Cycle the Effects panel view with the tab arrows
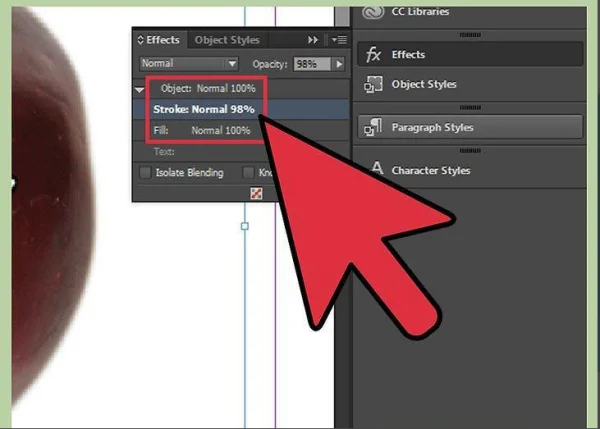The height and width of the screenshot is (429, 600). click(140, 40)
